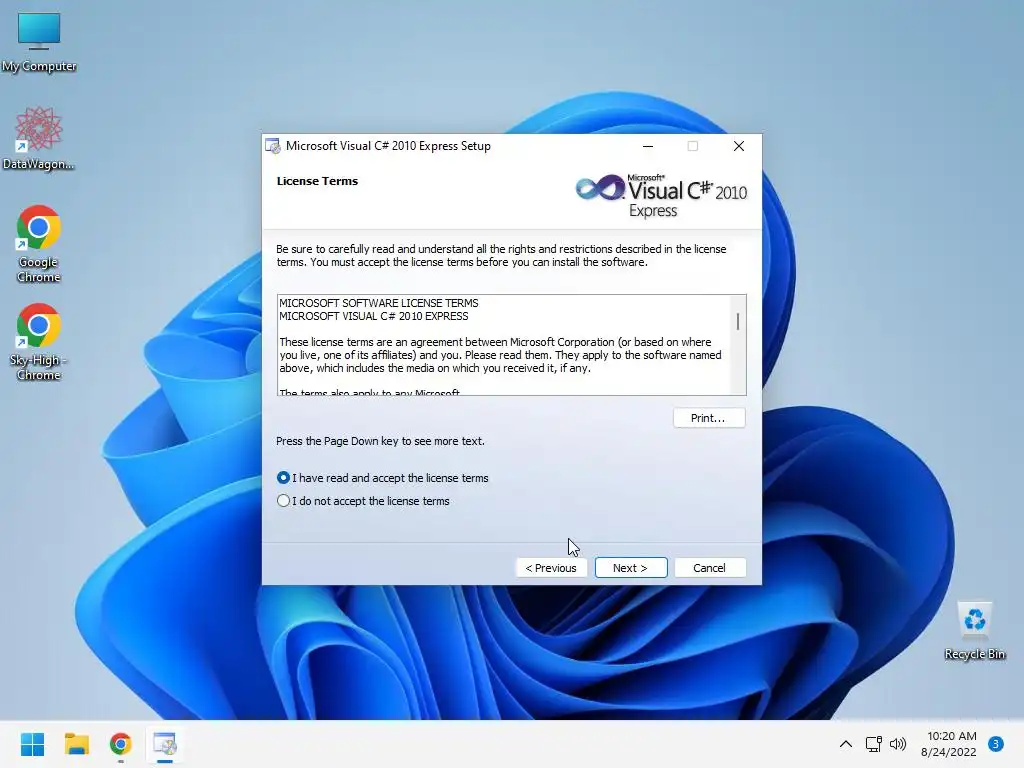The width and height of the screenshot is (1024, 768).
Task: Select I do not accept the license terms
Action: point(363,501)
